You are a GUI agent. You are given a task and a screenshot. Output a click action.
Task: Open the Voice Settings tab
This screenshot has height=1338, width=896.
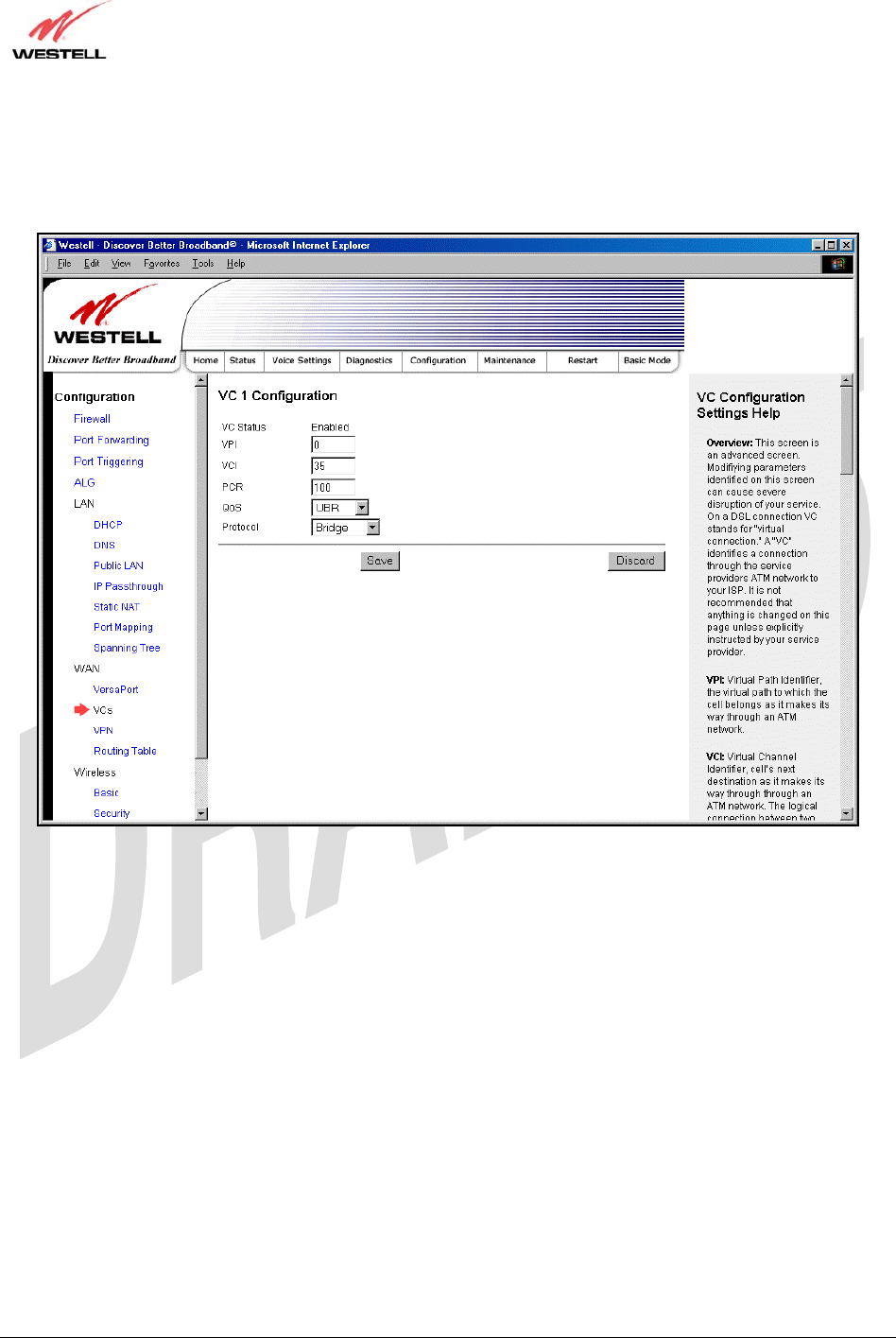tap(302, 360)
